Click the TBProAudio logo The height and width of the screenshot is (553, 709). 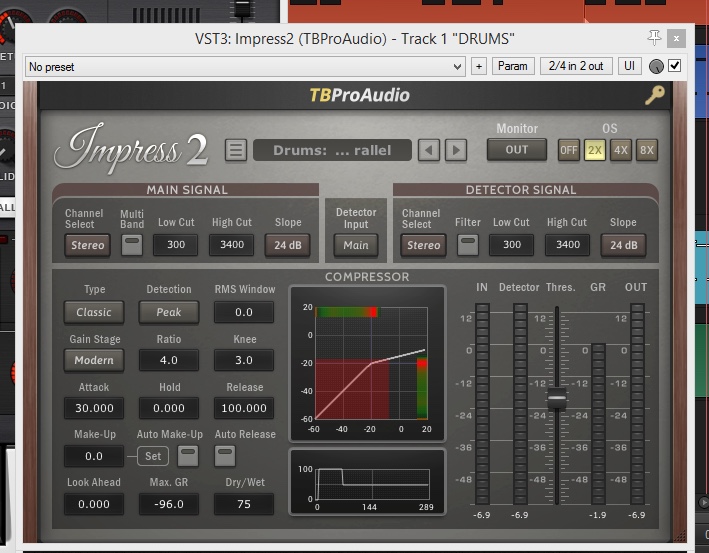click(x=359, y=95)
